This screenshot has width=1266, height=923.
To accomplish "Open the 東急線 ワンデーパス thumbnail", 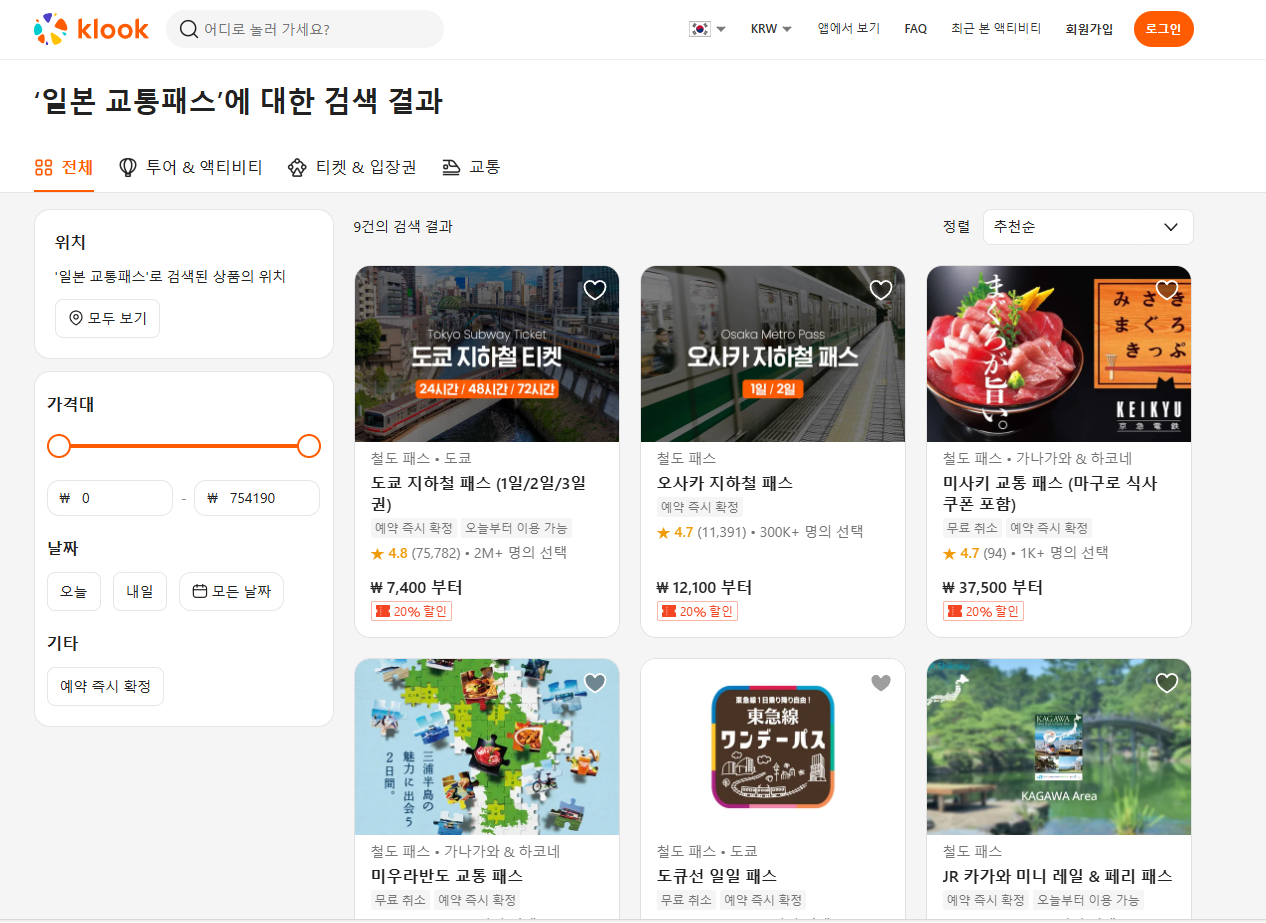I will pos(773,747).
